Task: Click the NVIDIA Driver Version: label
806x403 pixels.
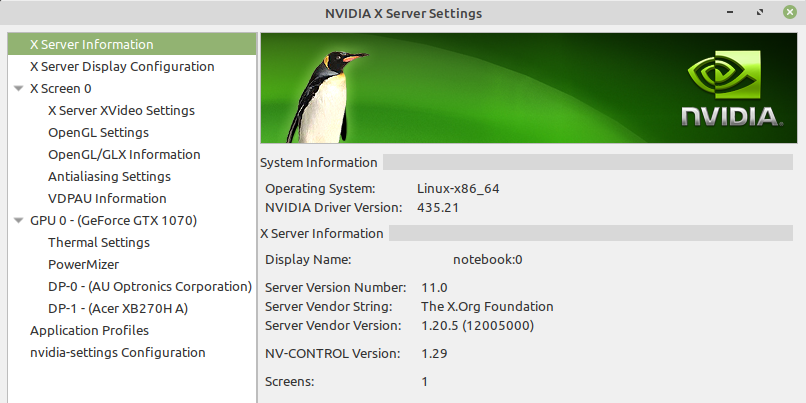Action: point(334,208)
